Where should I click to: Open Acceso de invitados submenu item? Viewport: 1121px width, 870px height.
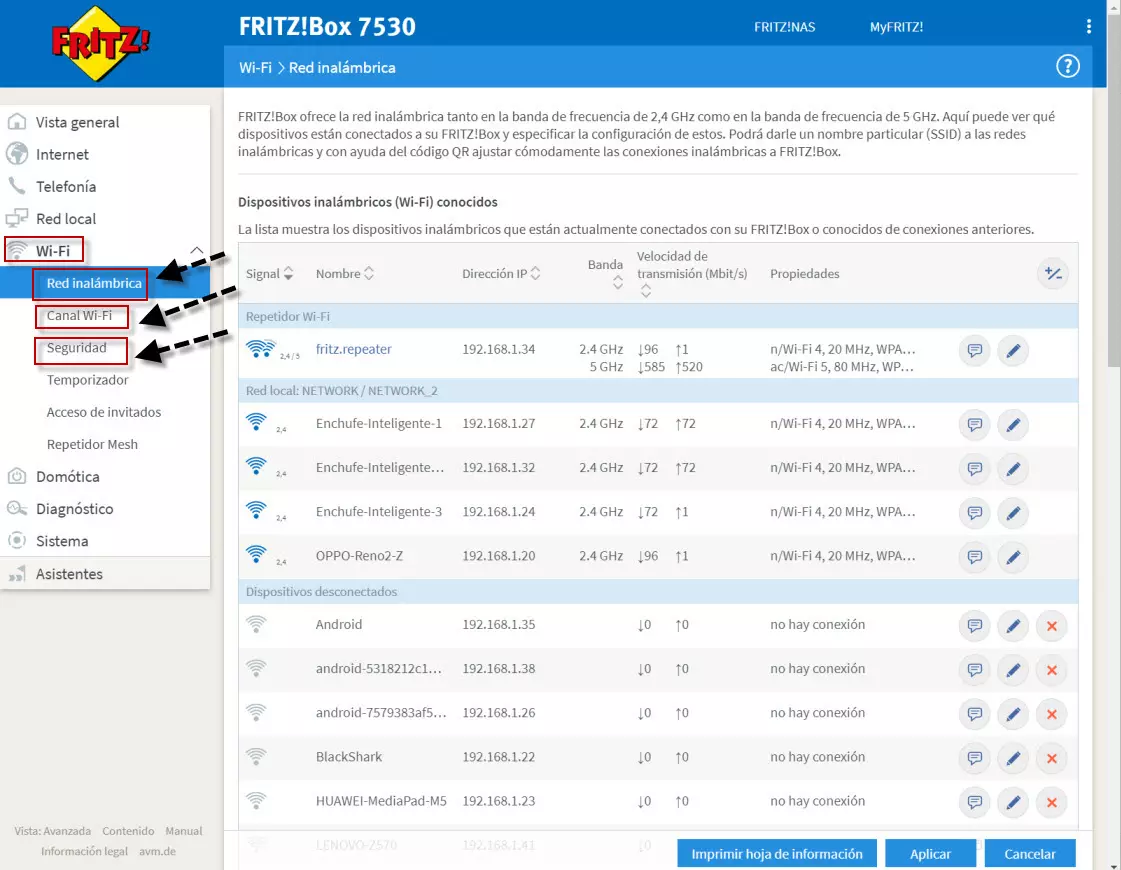104,412
